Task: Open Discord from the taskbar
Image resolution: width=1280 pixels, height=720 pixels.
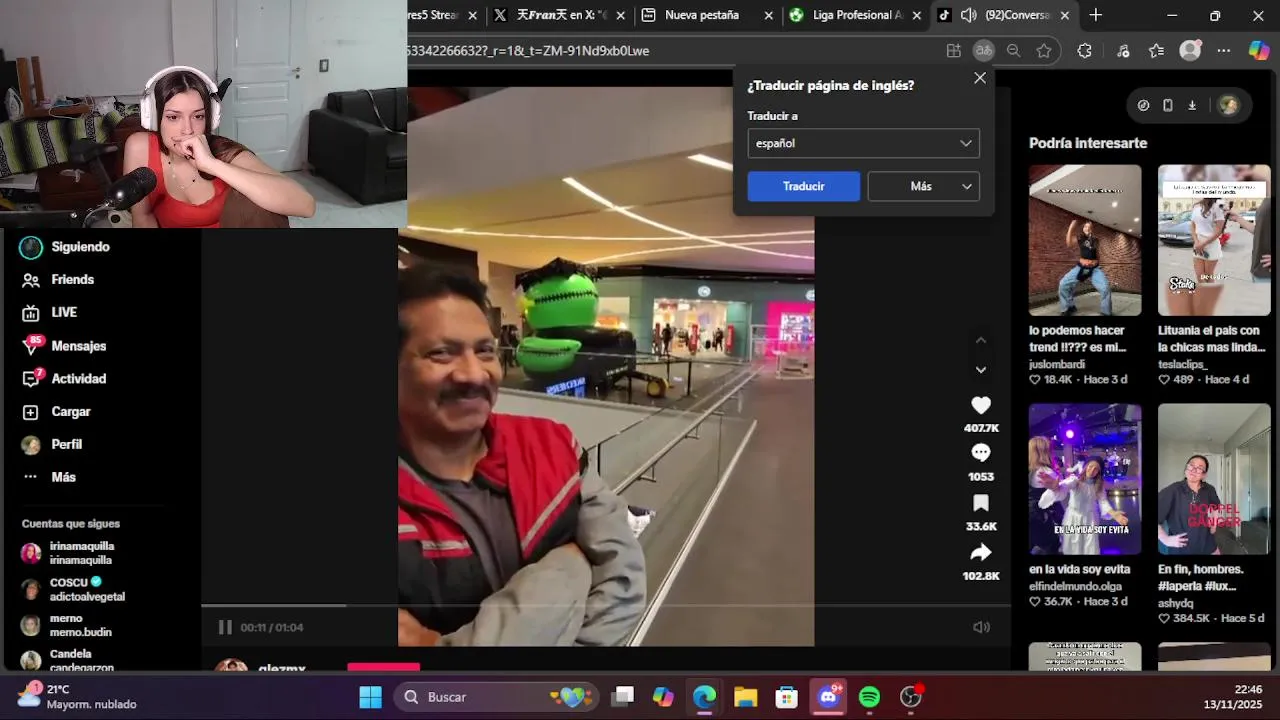Action: coord(828,697)
